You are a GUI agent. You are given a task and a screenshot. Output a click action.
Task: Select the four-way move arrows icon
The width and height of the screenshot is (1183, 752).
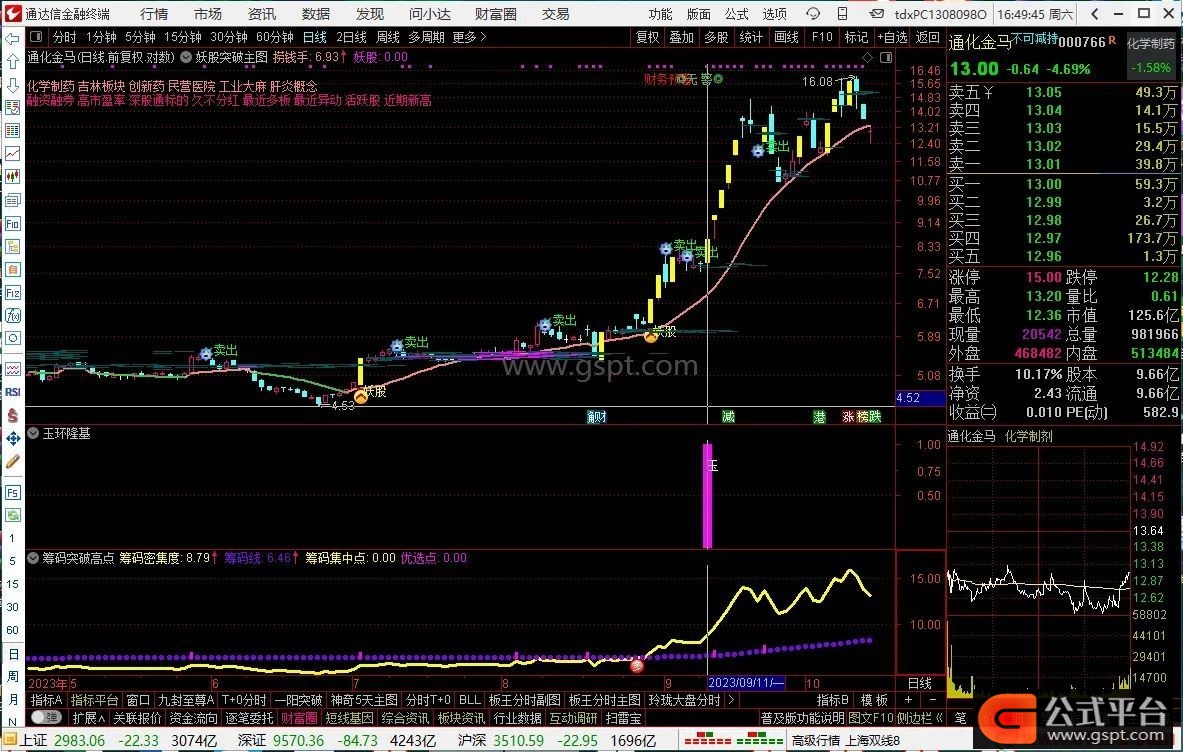pyautogui.click(x=13, y=438)
